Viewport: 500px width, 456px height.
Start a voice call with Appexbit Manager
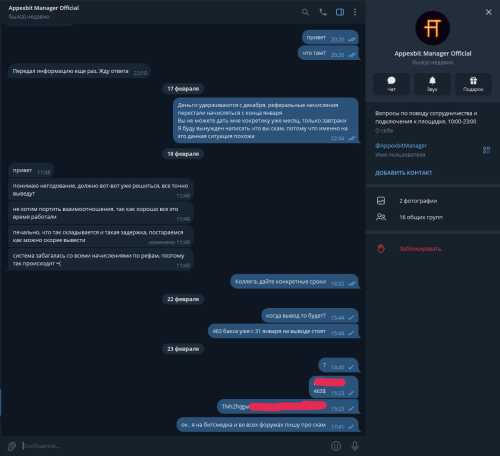point(323,12)
